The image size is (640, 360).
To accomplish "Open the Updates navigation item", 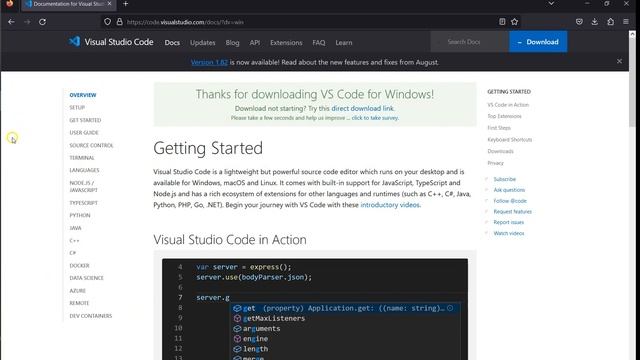I will tap(202, 42).
